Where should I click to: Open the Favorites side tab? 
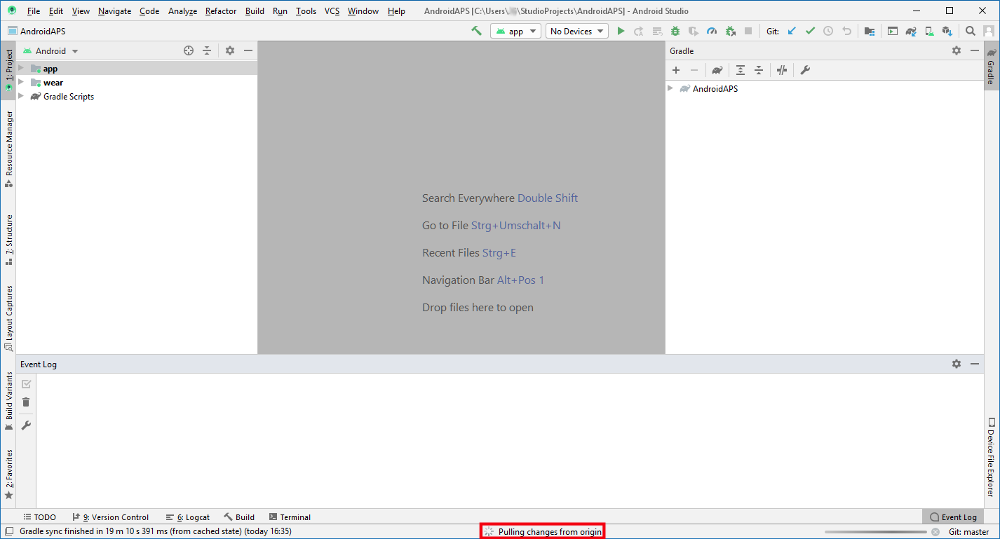point(9,474)
